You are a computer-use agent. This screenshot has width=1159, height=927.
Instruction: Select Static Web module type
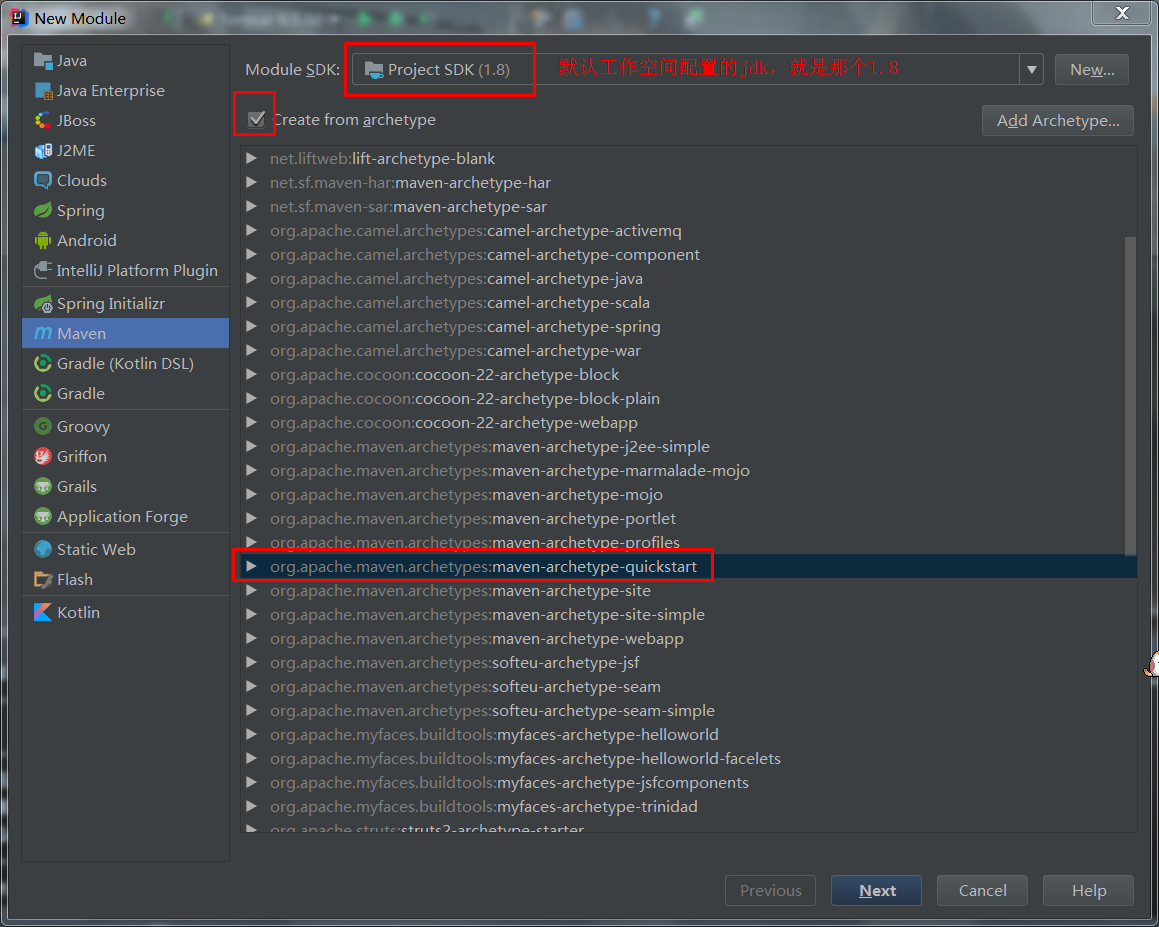tap(126, 549)
